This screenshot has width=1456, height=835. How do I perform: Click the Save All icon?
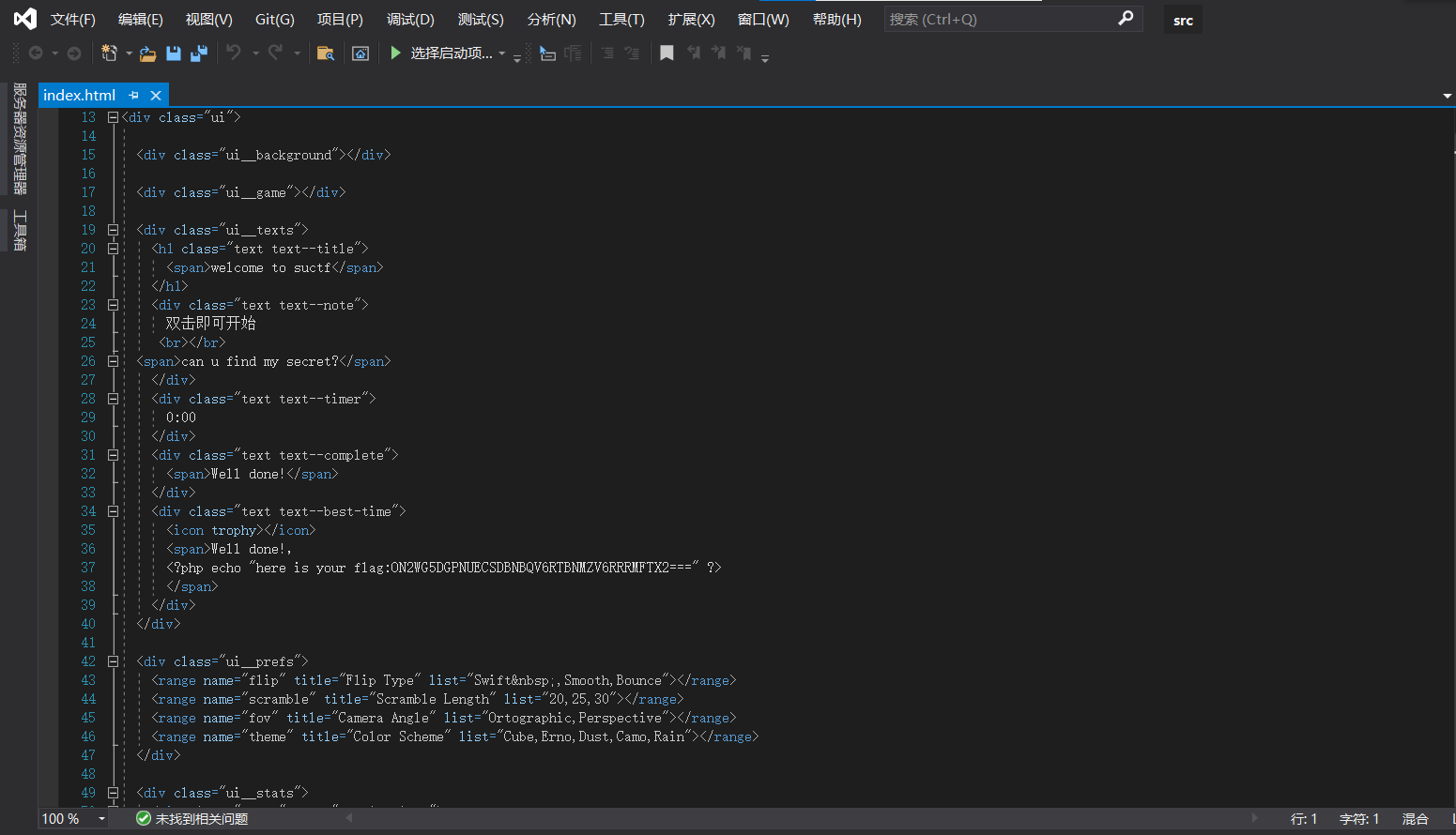199,53
